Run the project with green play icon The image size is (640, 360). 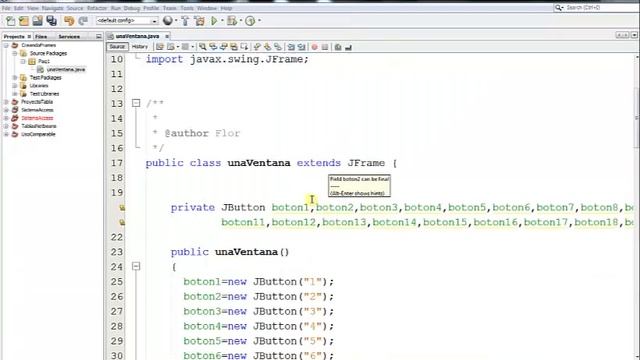click(x=214, y=20)
